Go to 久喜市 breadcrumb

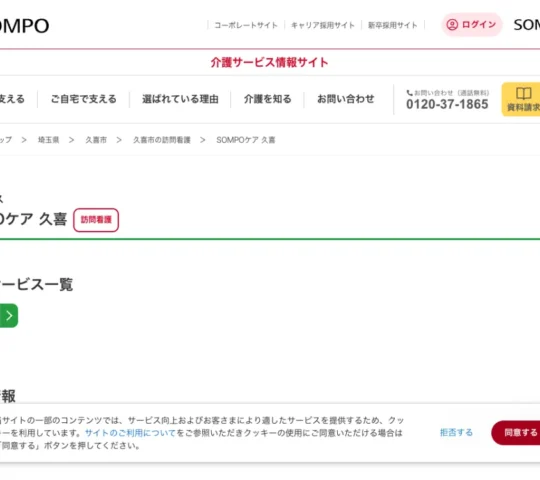tap(96, 140)
